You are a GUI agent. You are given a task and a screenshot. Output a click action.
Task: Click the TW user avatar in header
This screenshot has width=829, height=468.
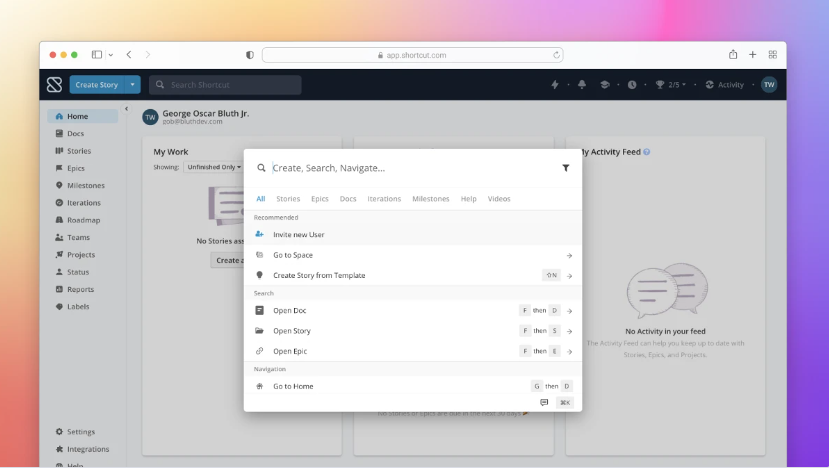tap(769, 85)
